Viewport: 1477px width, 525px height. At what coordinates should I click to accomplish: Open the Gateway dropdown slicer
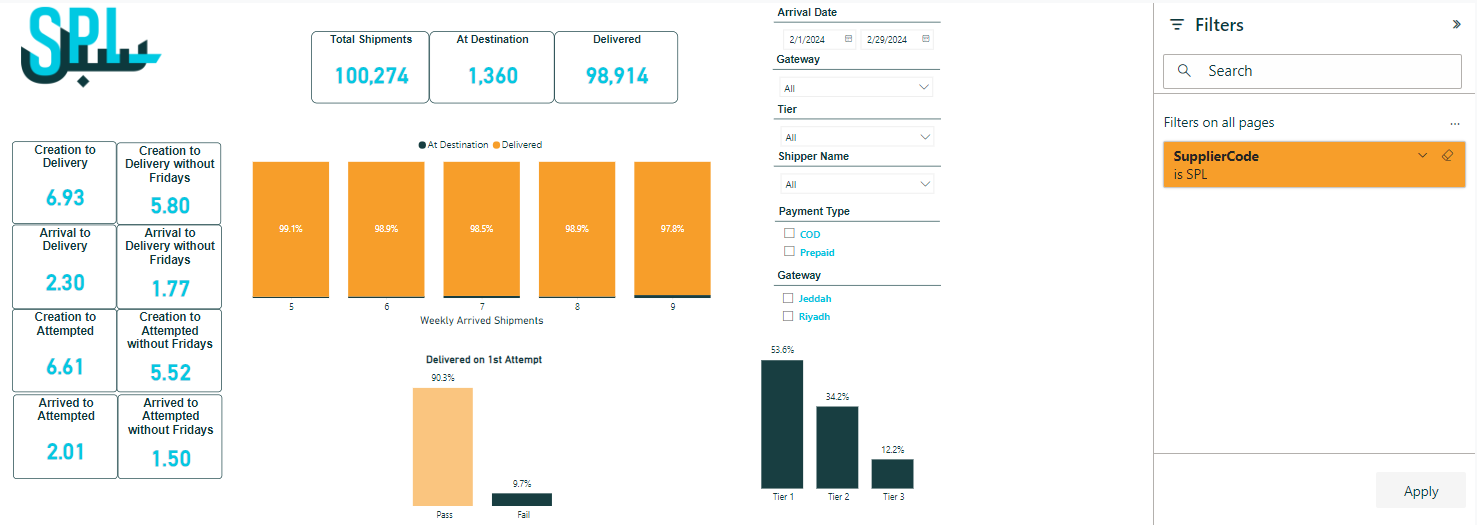point(856,88)
